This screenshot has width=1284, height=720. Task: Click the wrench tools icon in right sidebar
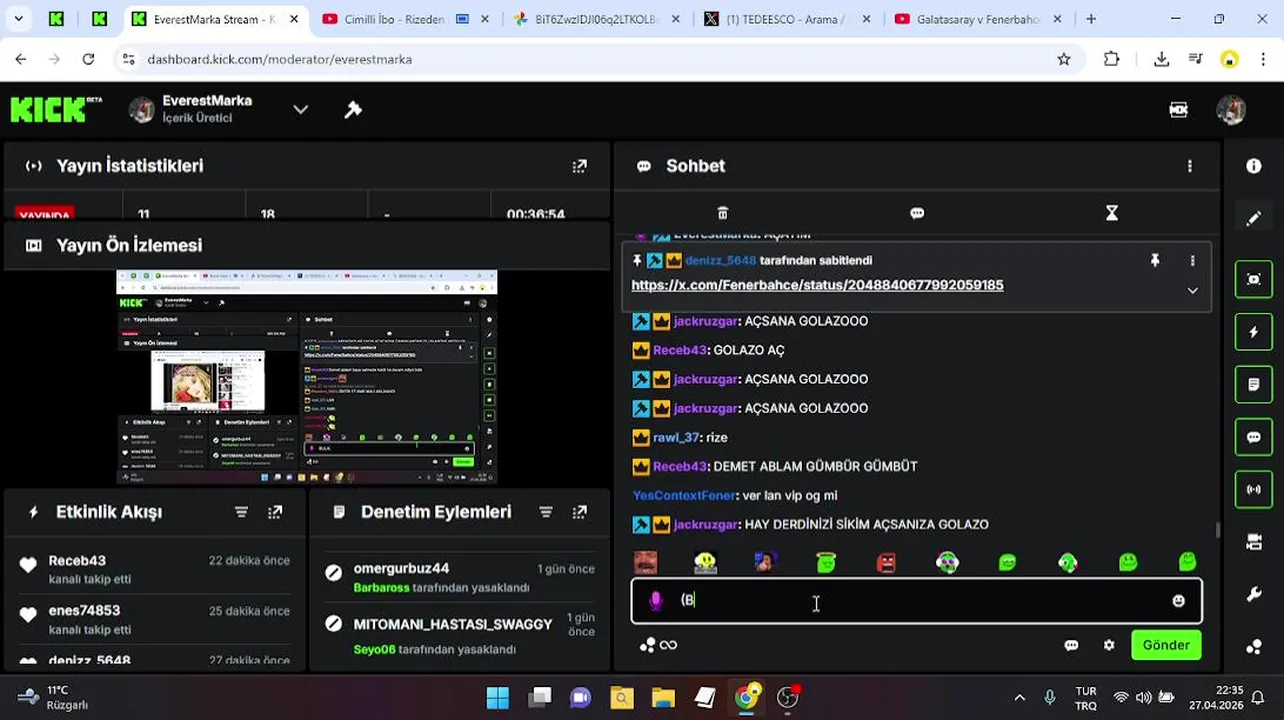(x=1253, y=594)
